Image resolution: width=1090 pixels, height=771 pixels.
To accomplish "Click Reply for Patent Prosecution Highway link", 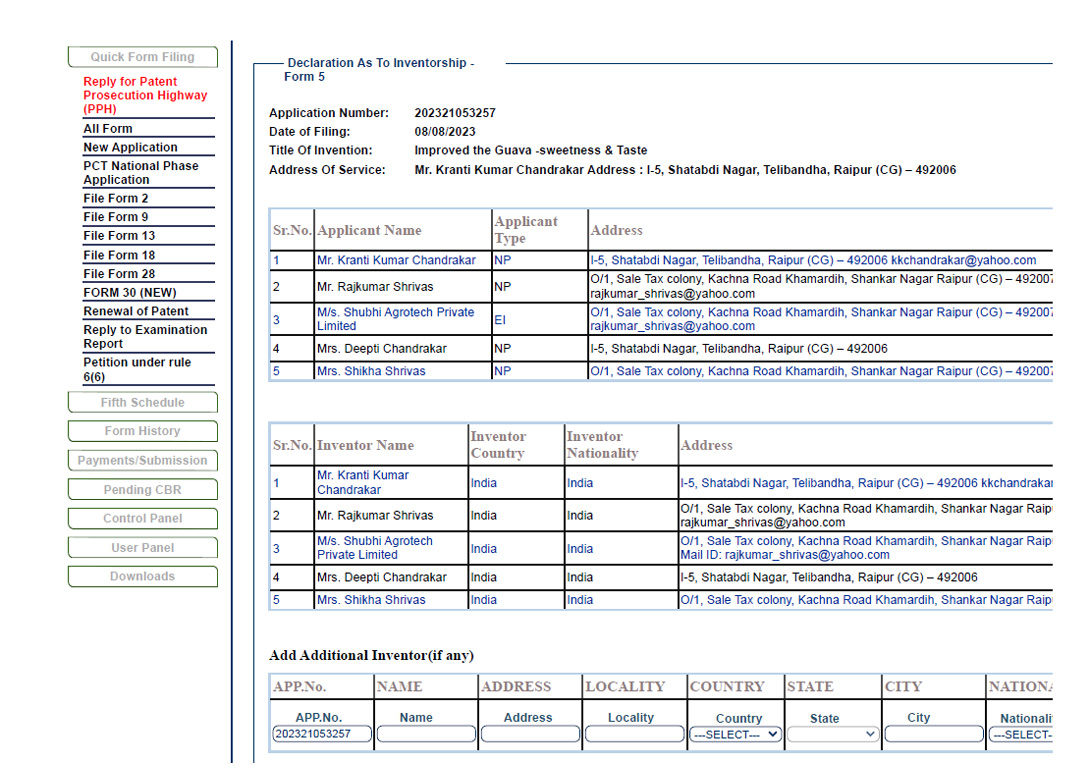I will coord(145,95).
